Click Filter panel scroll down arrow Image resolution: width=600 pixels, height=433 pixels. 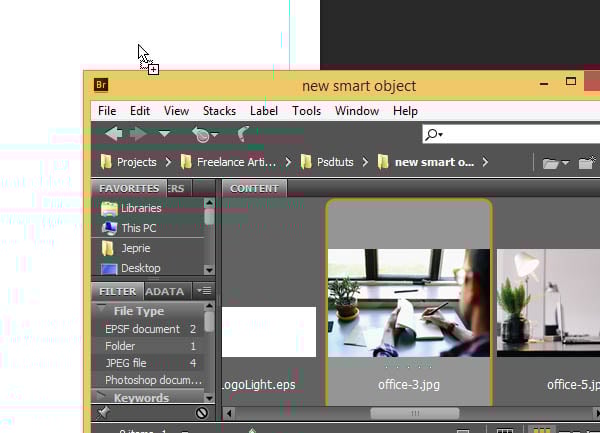209,398
